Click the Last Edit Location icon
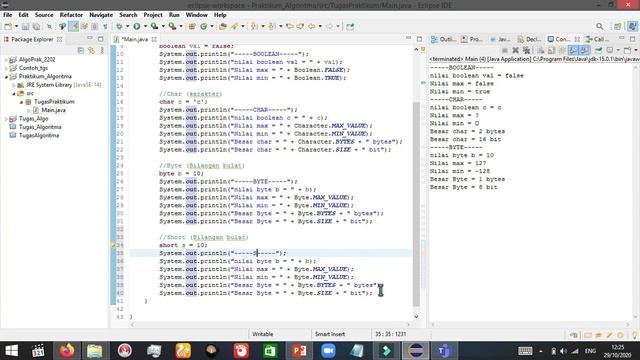The height and width of the screenshot is (360, 640). click(289, 27)
